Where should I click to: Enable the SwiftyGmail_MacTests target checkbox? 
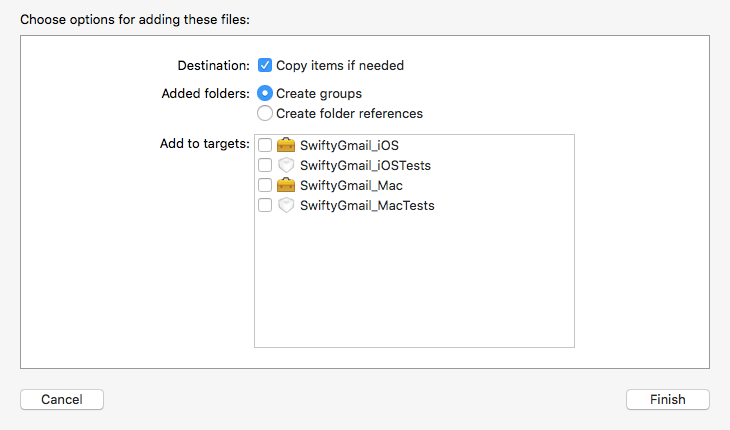coord(265,205)
